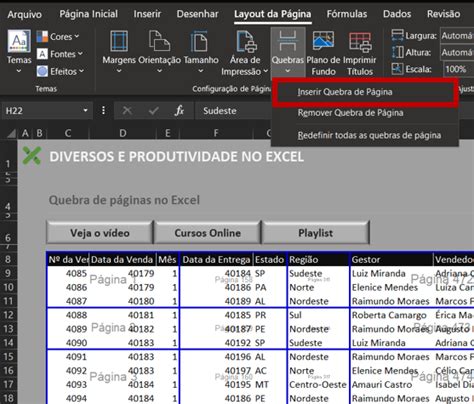Select column C header
Viewport: 474px width, 404px height.
click(x=68, y=133)
